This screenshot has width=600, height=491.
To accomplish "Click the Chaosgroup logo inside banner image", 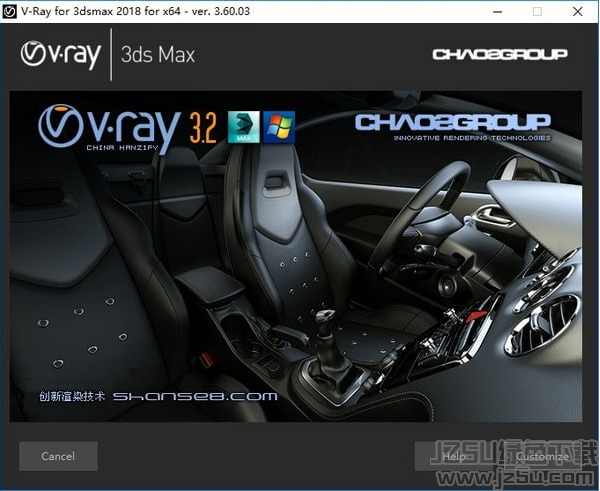I will tap(453, 124).
